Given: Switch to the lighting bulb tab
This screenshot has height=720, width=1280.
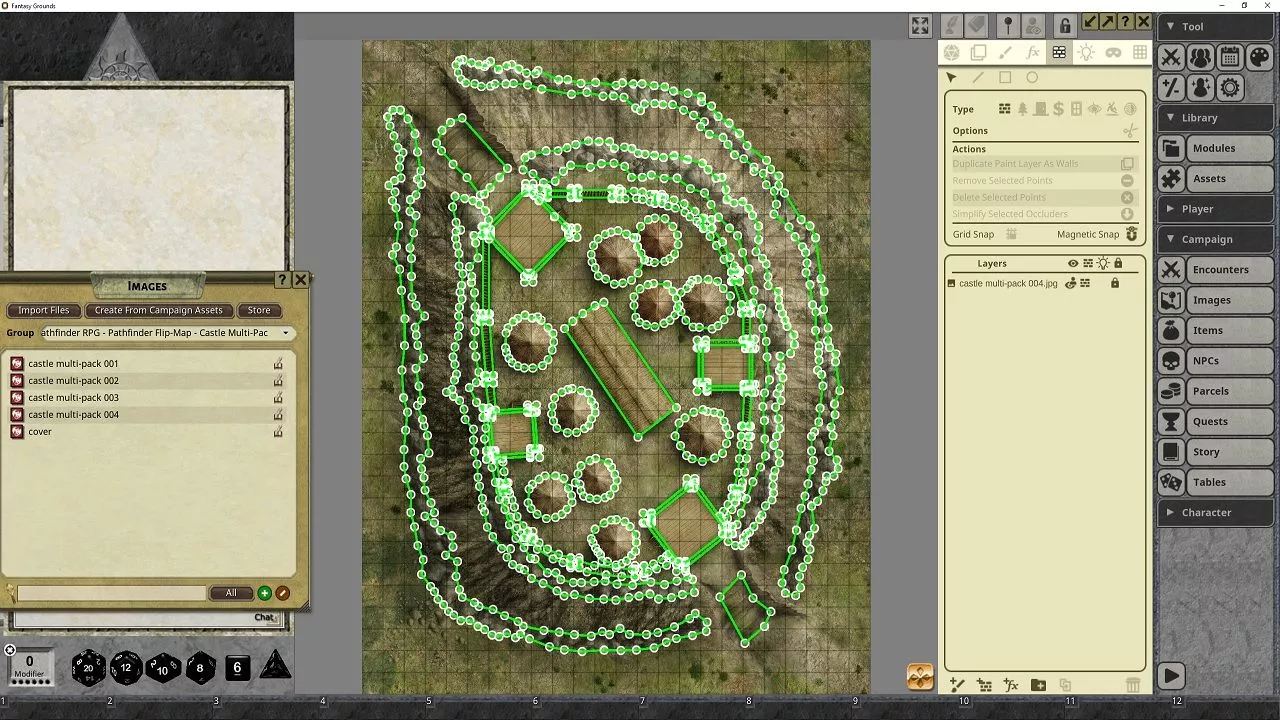Looking at the screenshot, I should point(1086,52).
